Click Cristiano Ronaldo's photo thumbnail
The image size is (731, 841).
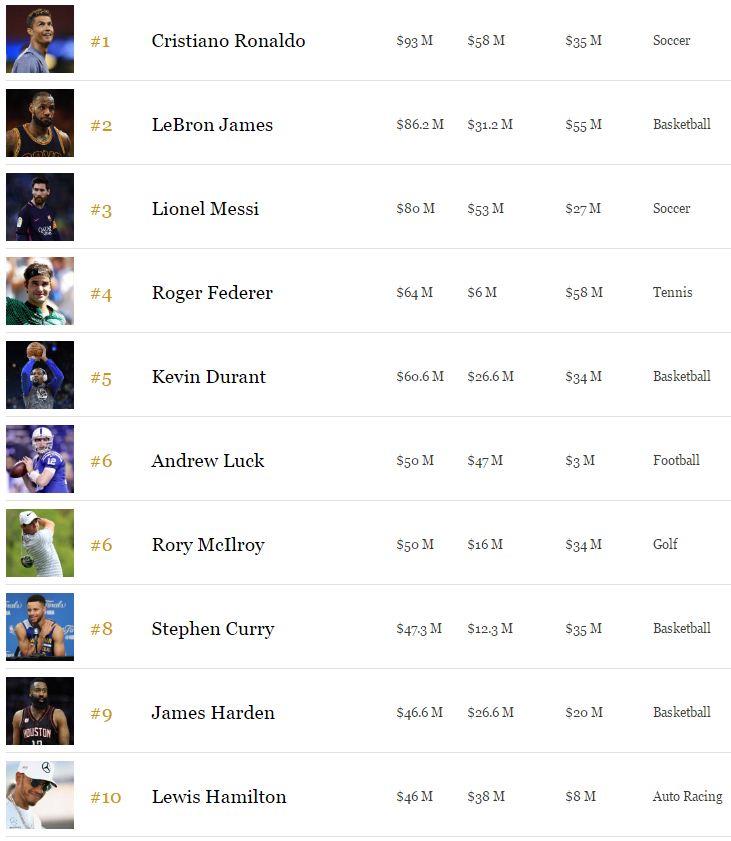[x=40, y=40]
